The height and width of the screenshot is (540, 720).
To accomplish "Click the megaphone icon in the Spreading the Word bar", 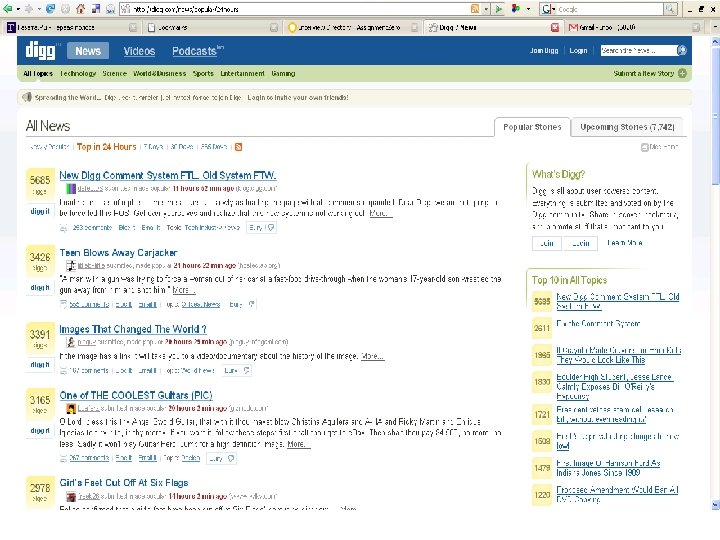I will point(27,97).
